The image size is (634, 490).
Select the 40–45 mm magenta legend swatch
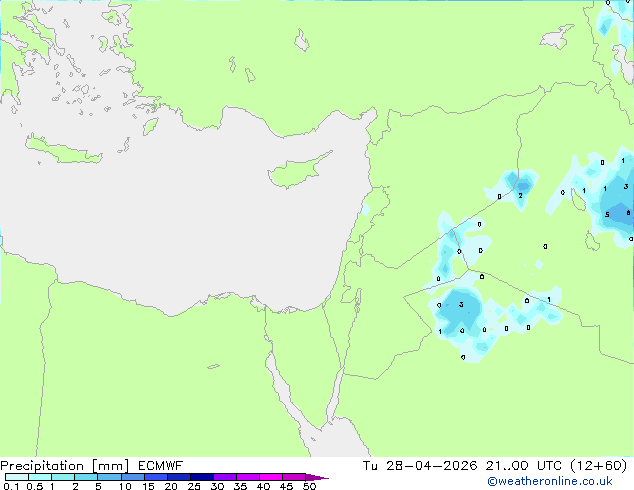coord(271,477)
